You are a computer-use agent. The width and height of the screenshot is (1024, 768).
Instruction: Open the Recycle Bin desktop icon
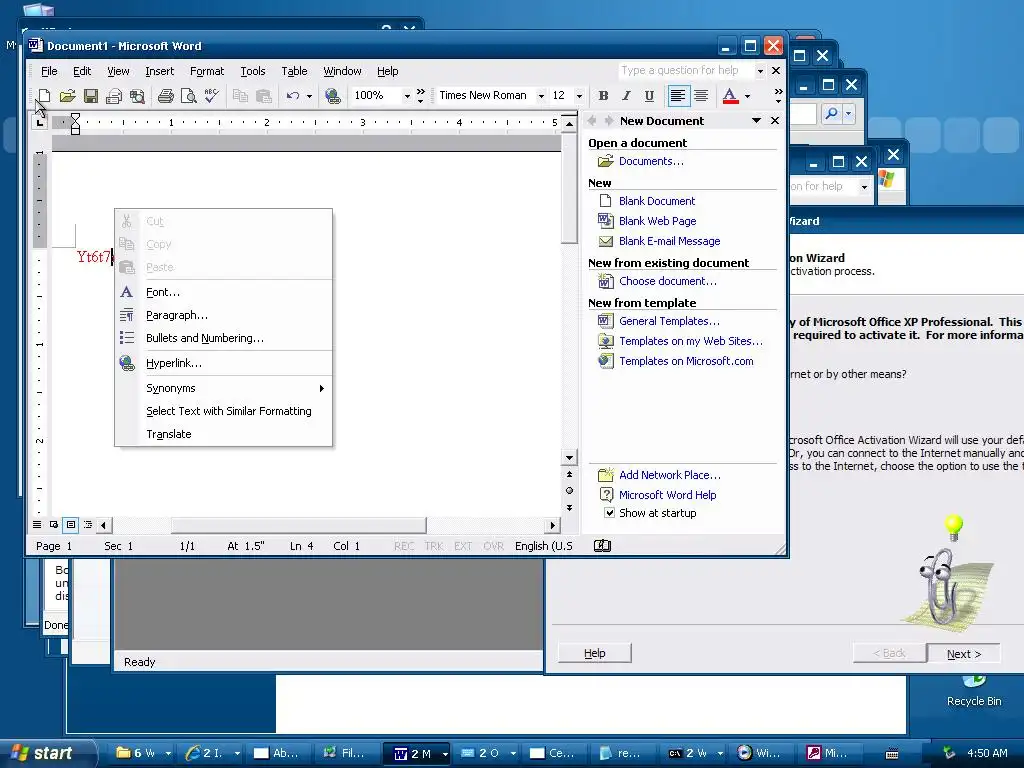point(974,691)
